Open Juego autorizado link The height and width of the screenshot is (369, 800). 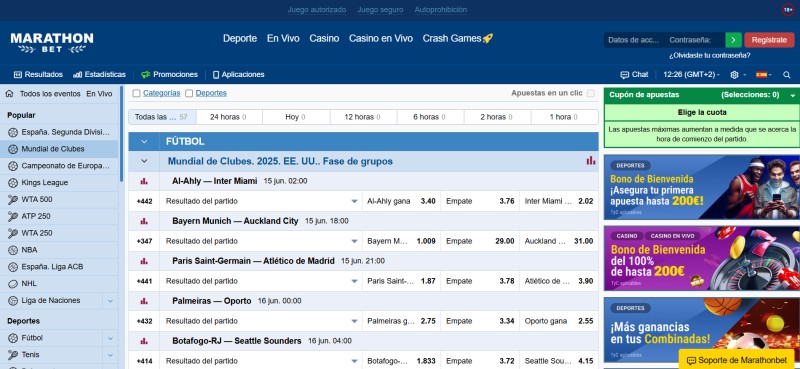click(x=317, y=10)
